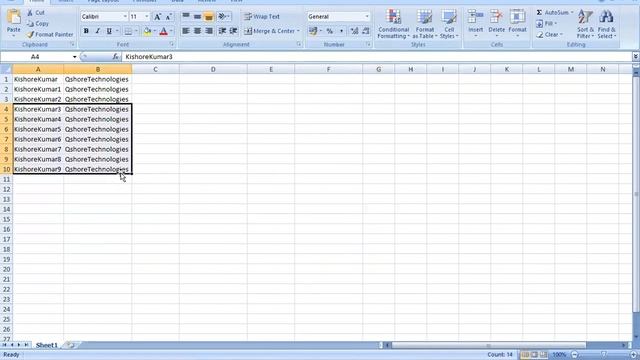640x360 pixels.
Task: Add a new worksheet tab
Action: pos(71,345)
